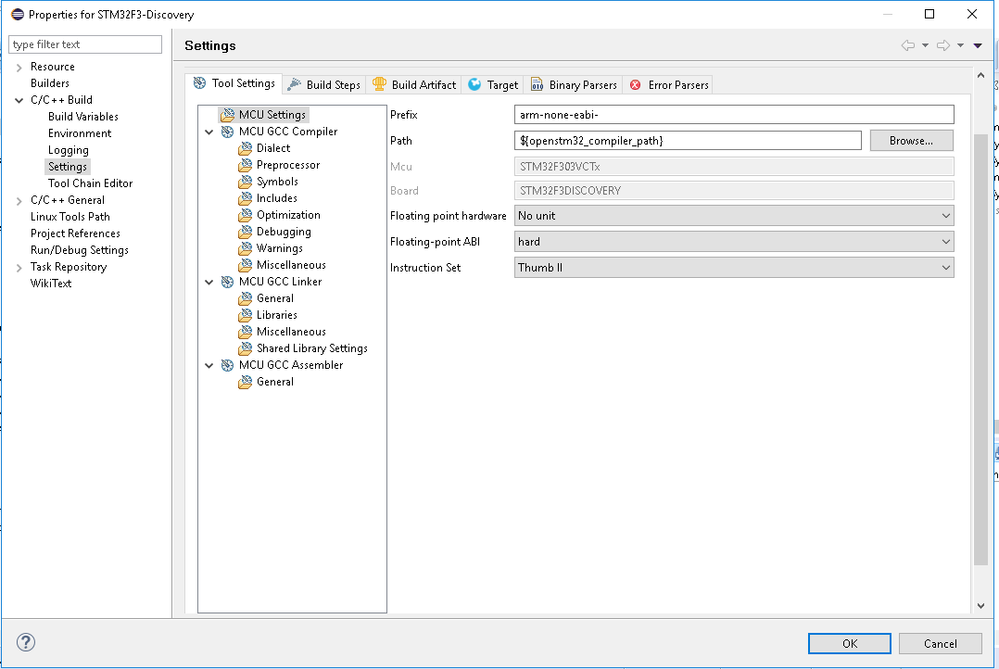This screenshot has width=999, height=669.
Task: Click the compiler Miscellaneous folder icon
Action: (x=245, y=265)
